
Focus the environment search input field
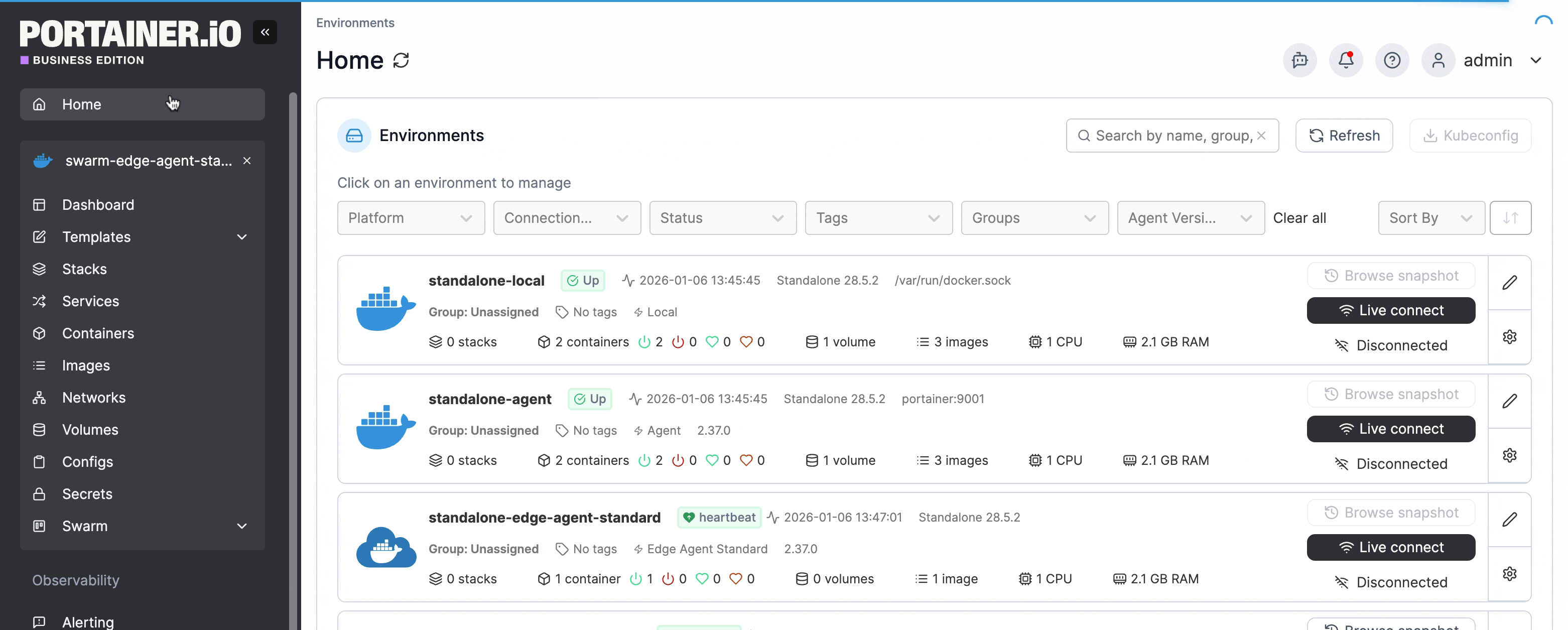[1168, 136]
